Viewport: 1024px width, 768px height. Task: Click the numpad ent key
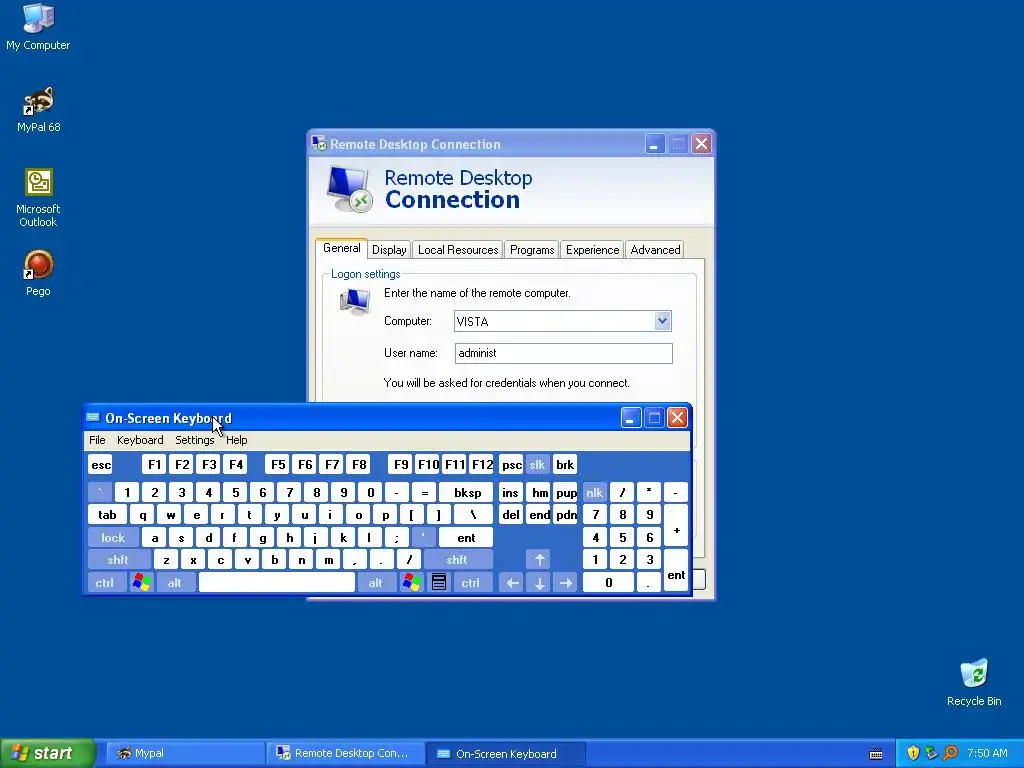(676, 571)
